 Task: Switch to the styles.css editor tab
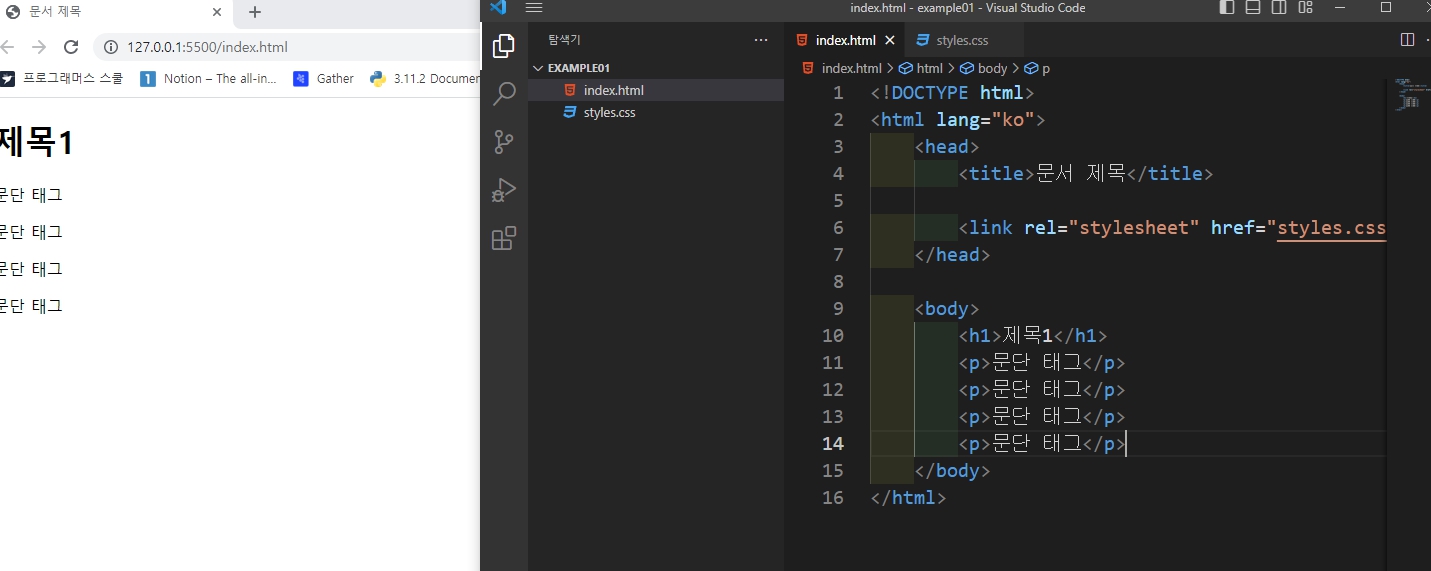pos(964,40)
